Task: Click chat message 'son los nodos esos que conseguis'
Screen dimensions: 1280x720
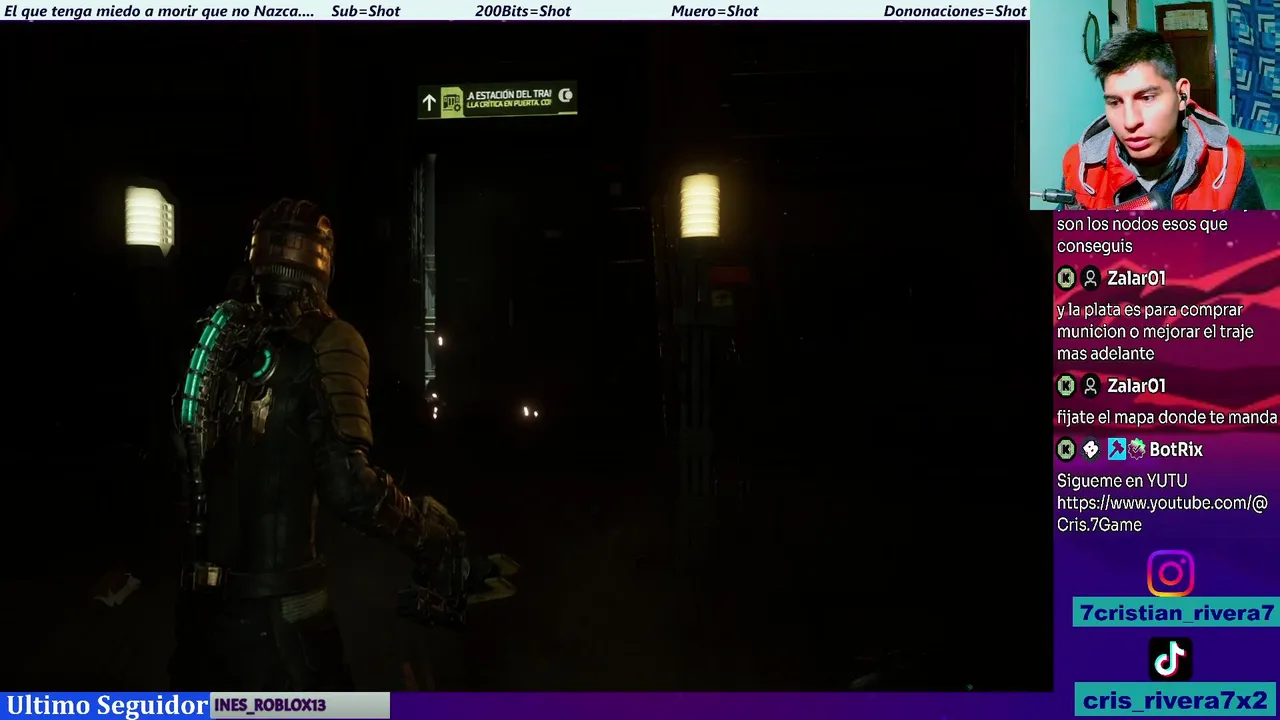Action: pos(1142,235)
